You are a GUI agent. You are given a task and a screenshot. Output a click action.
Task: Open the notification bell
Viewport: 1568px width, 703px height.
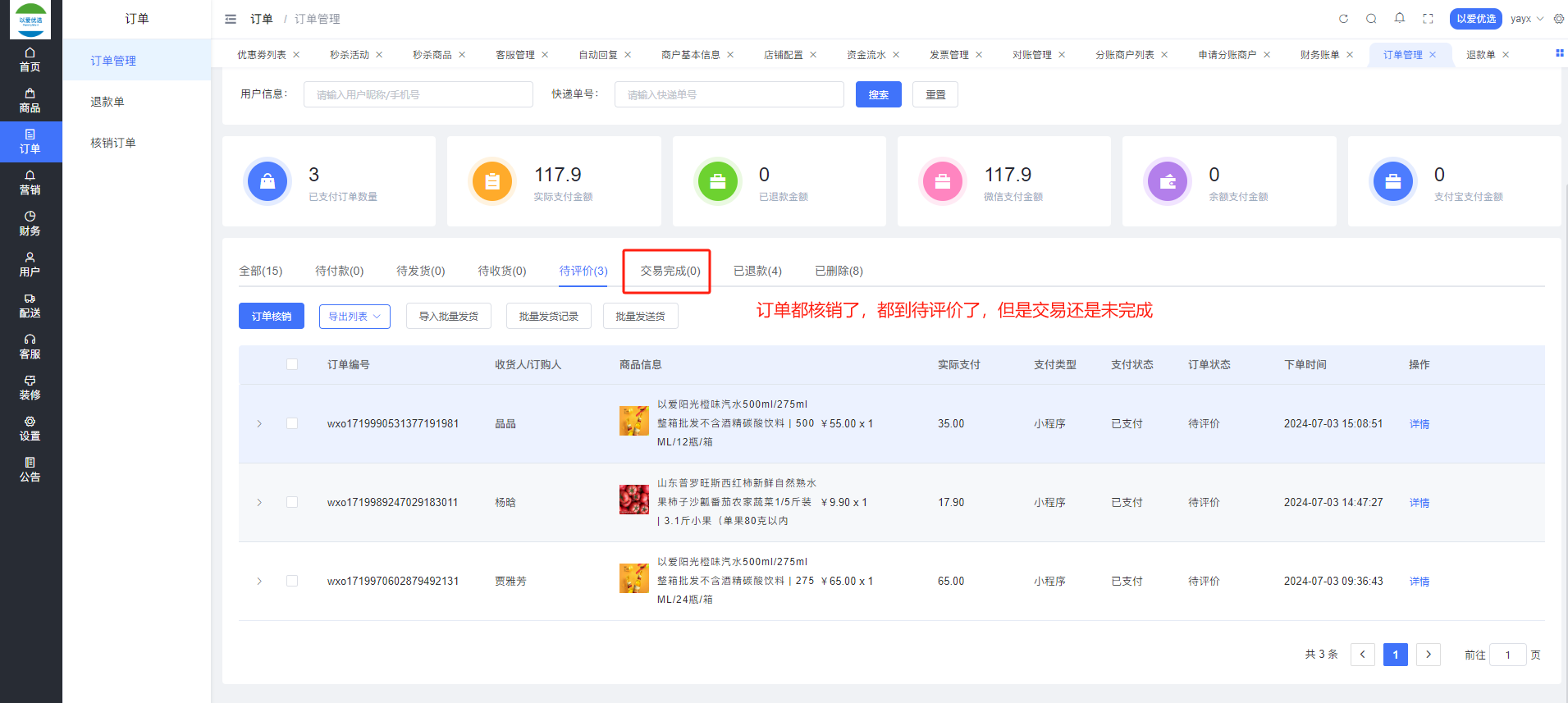click(1400, 18)
